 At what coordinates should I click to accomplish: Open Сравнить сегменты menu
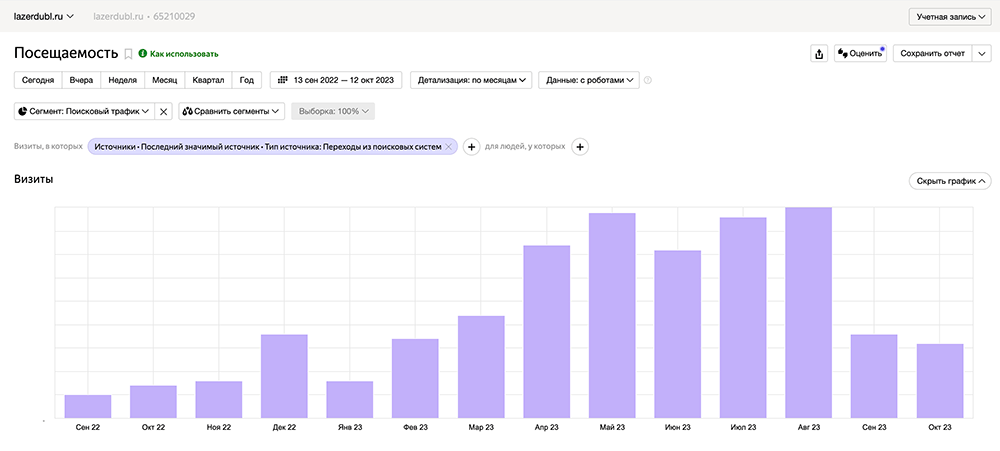click(x=231, y=112)
